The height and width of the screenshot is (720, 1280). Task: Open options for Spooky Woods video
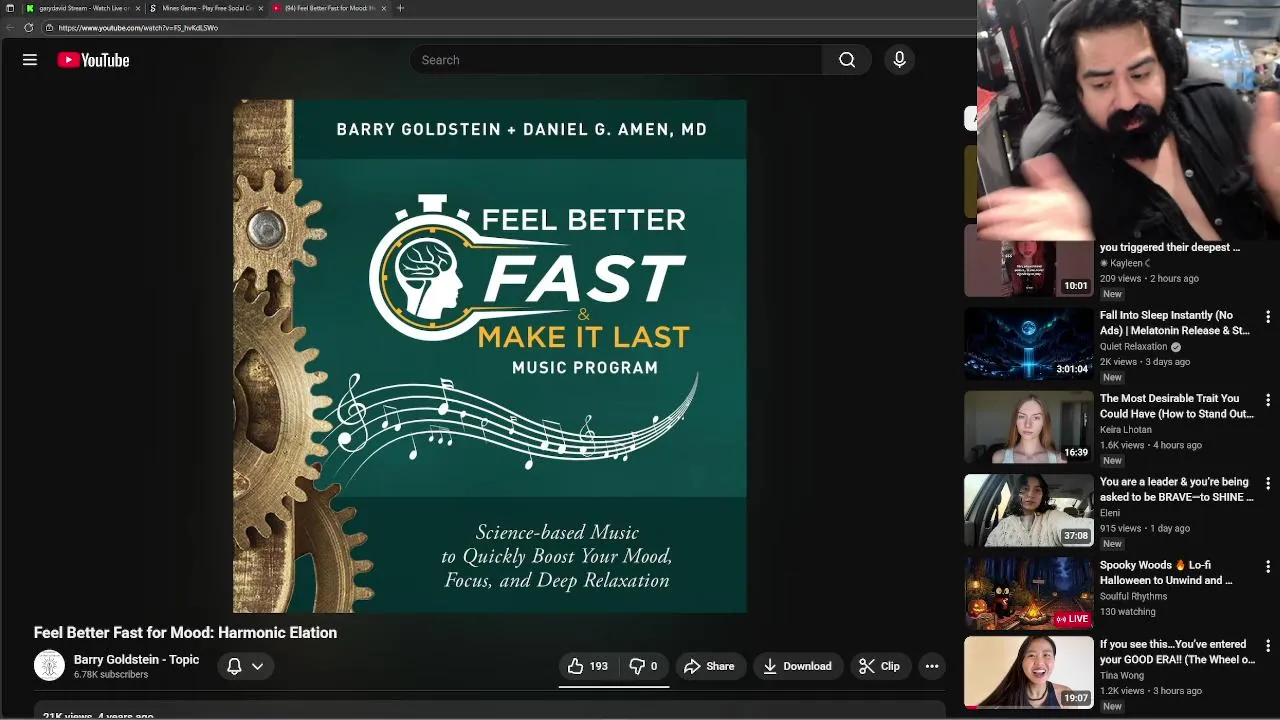point(1268,566)
